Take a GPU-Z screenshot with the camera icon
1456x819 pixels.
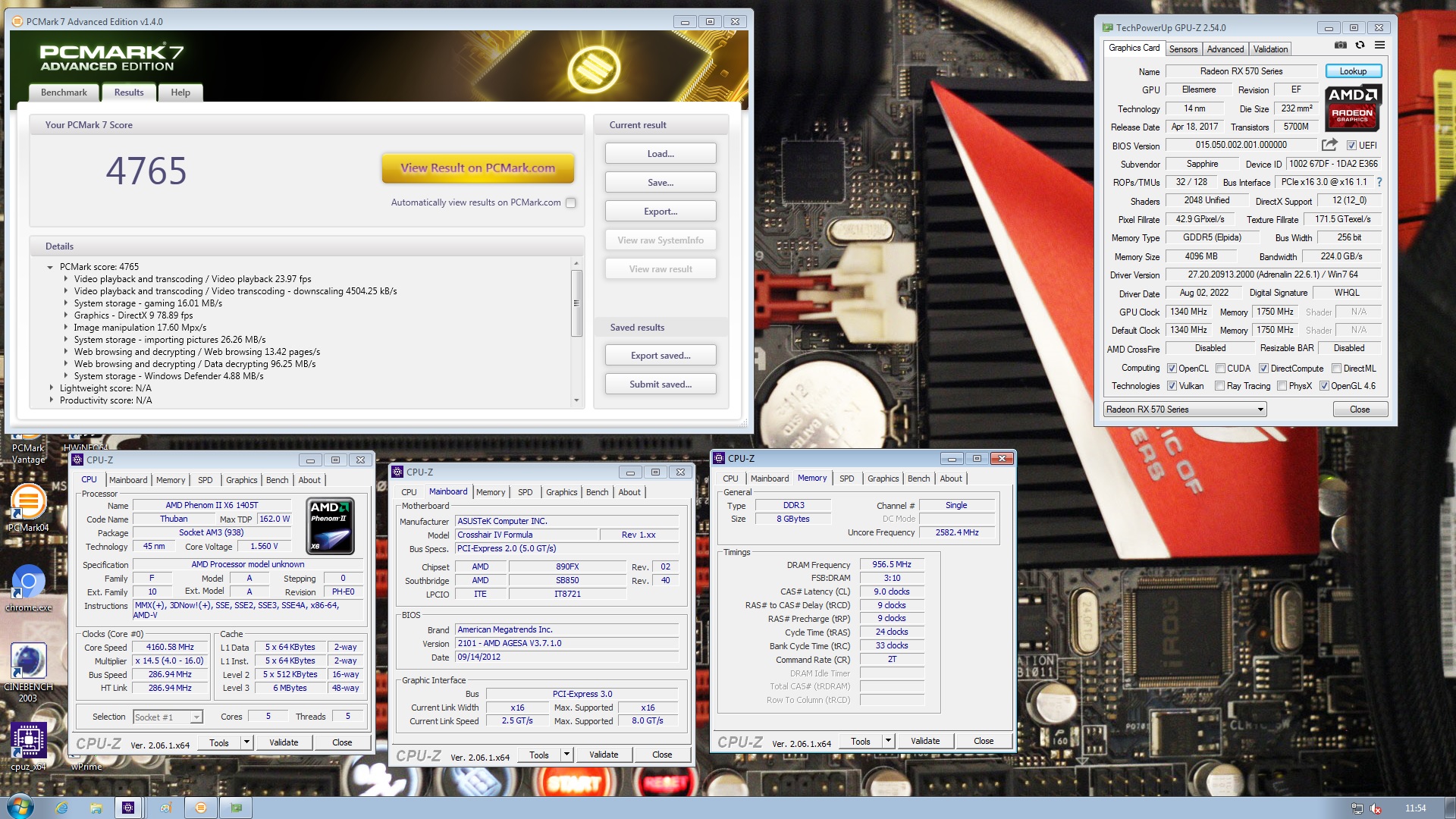click(x=1341, y=45)
